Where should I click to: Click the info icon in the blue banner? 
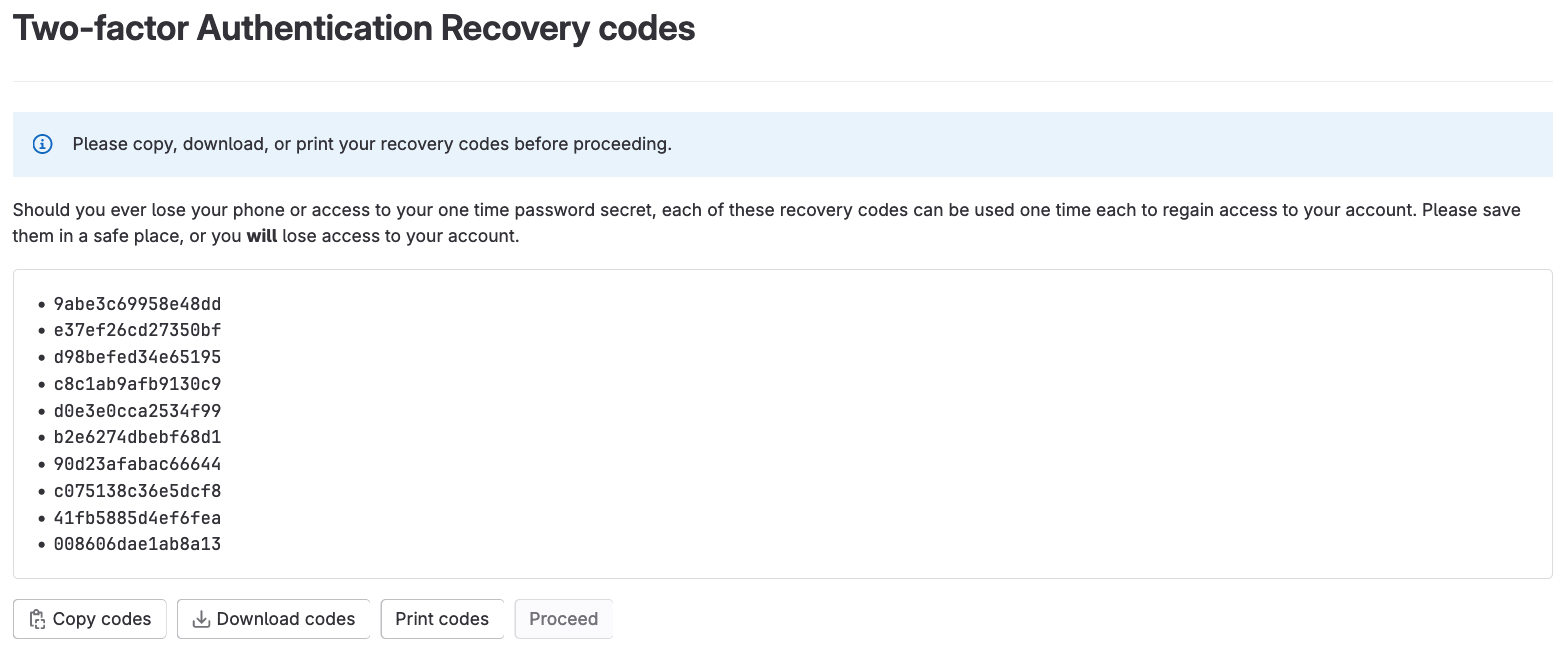(41, 144)
